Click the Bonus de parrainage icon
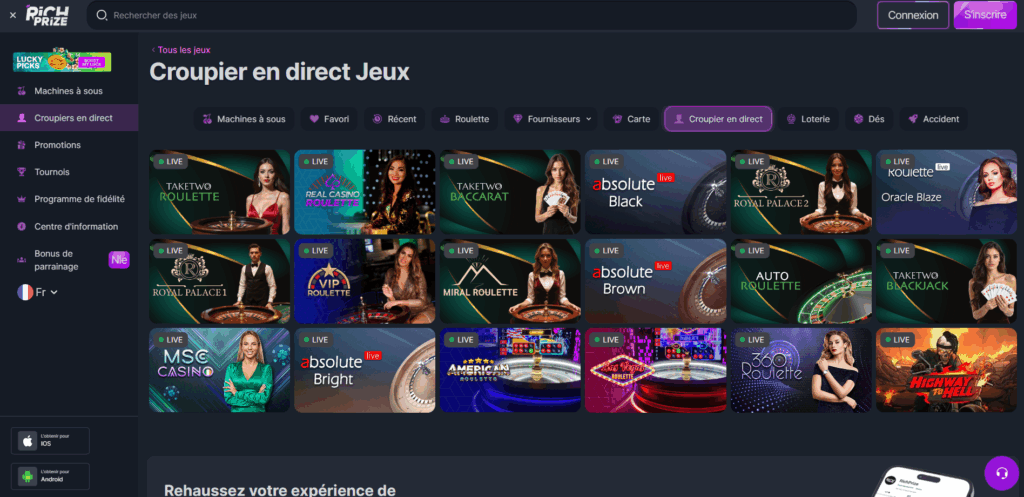This screenshot has width=1024, height=497. click(22, 260)
